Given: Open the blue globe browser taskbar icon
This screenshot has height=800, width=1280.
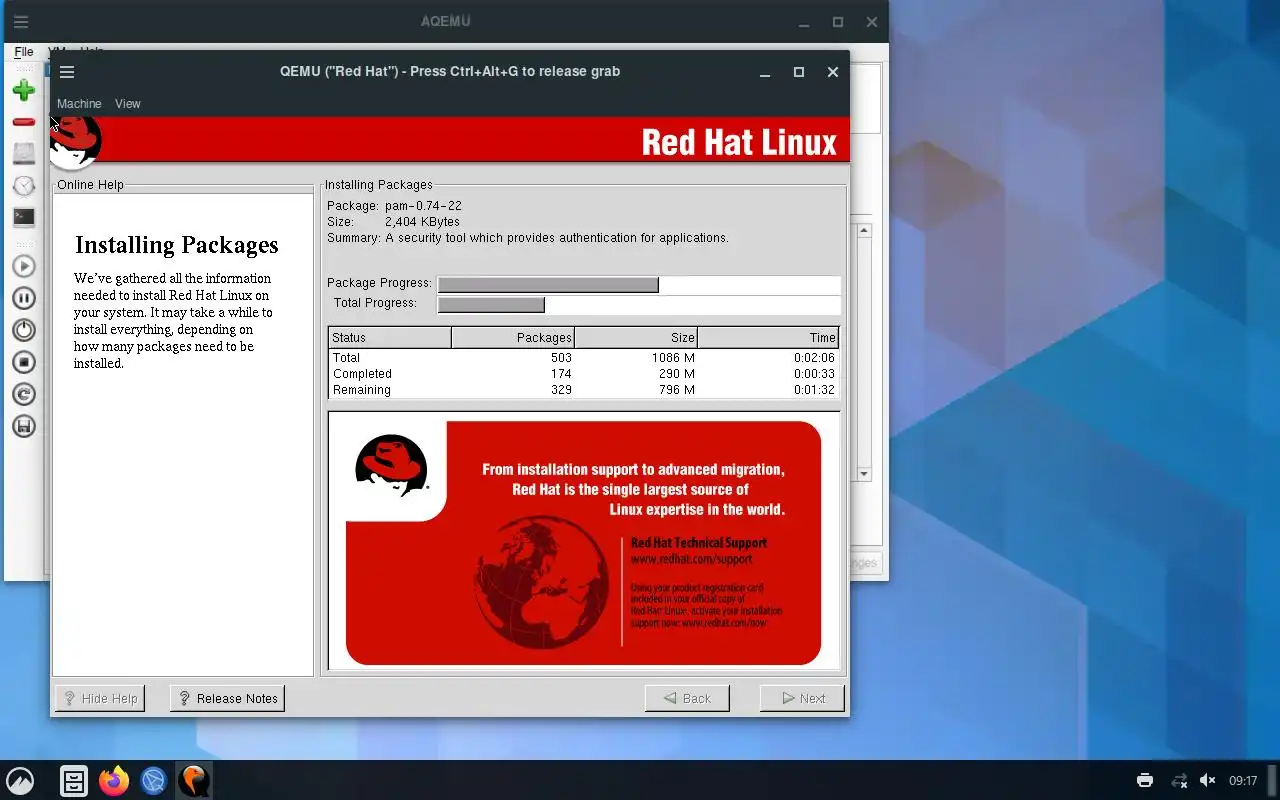Looking at the screenshot, I should (x=153, y=780).
